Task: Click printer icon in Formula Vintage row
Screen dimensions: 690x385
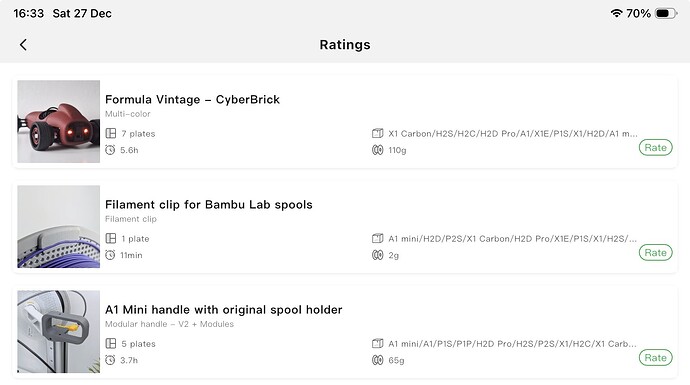Action: (378, 133)
